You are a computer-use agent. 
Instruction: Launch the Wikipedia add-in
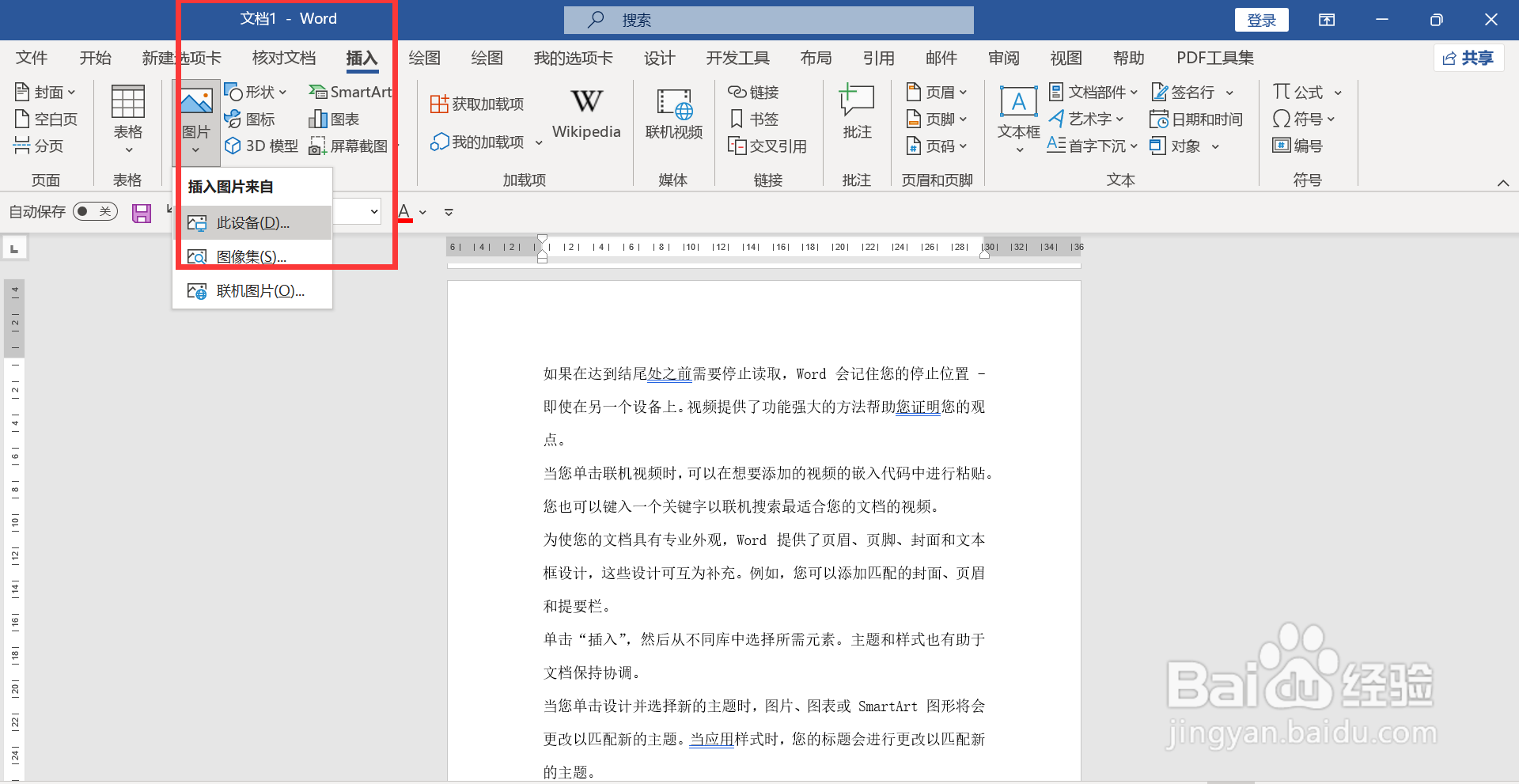(586, 113)
